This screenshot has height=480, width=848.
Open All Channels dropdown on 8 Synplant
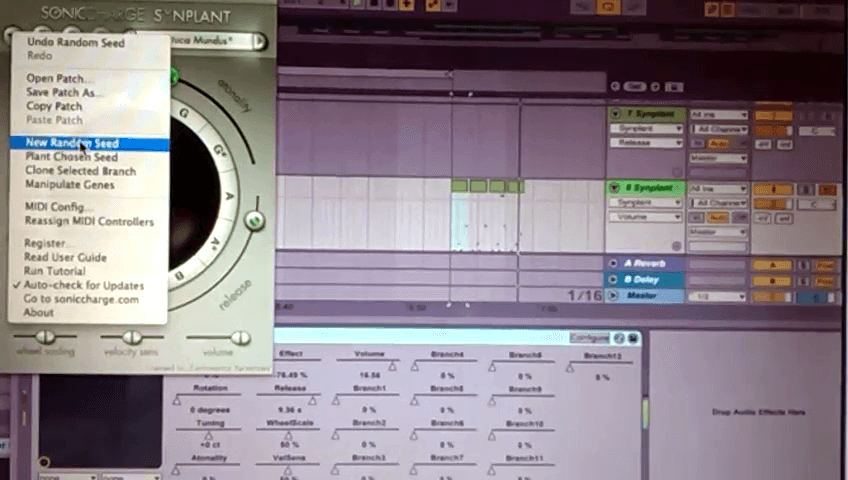point(719,203)
